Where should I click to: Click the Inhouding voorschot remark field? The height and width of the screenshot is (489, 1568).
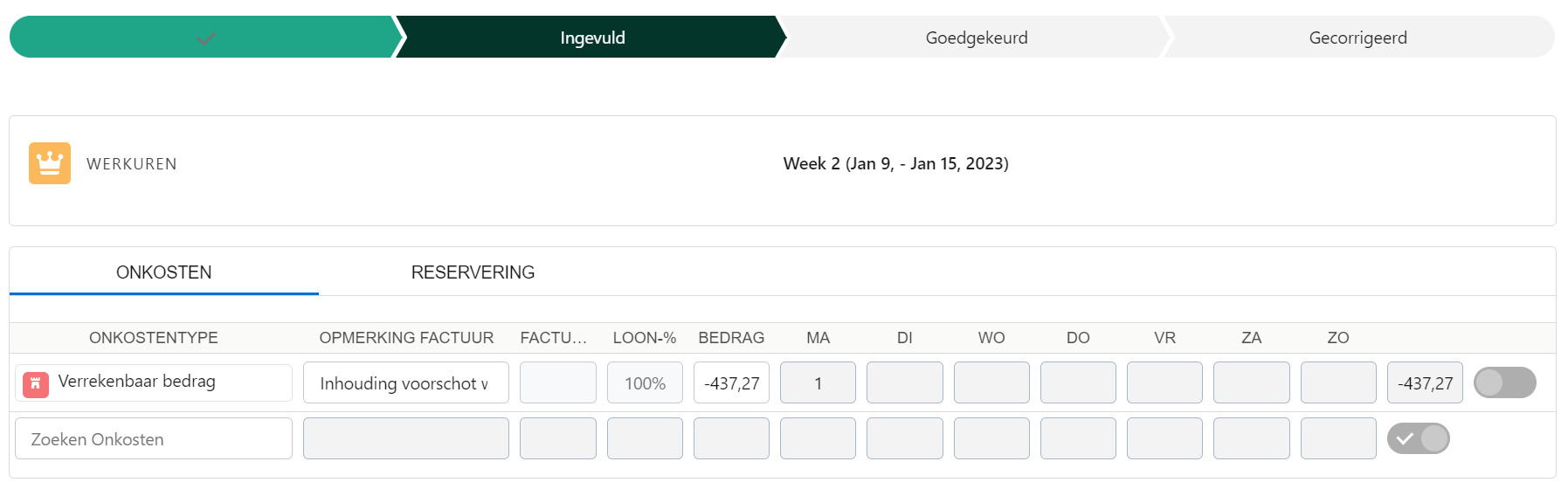click(405, 382)
